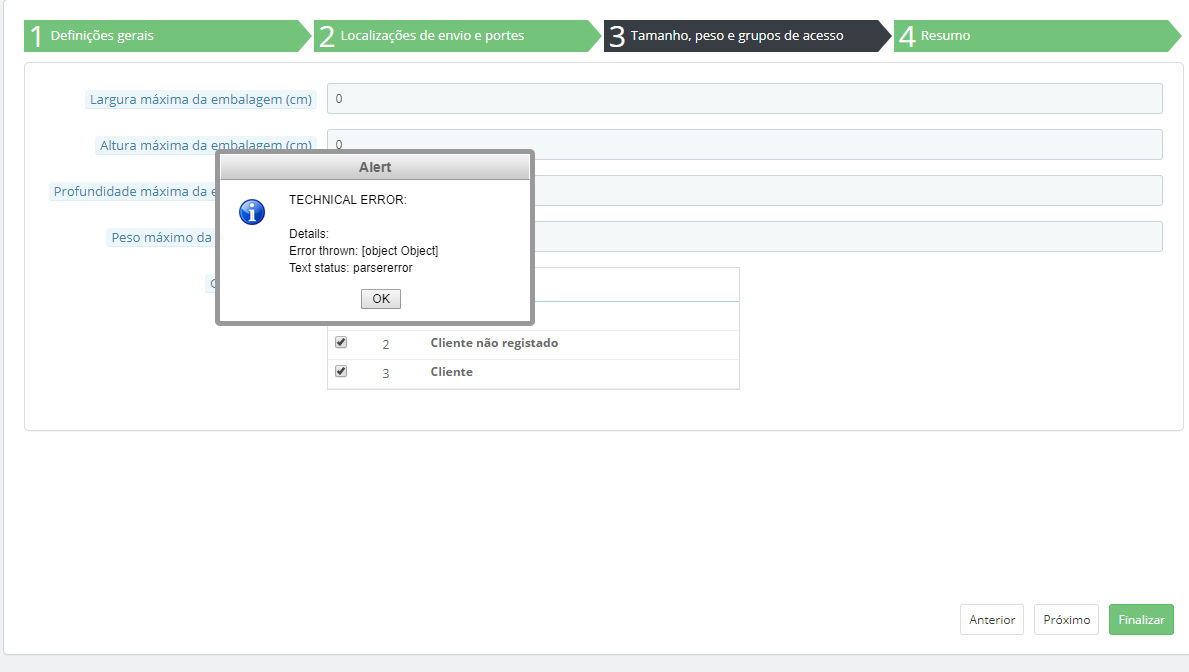Click the Largura máxima da embalagem (cm) label
The height and width of the screenshot is (672, 1189).
tap(201, 99)
